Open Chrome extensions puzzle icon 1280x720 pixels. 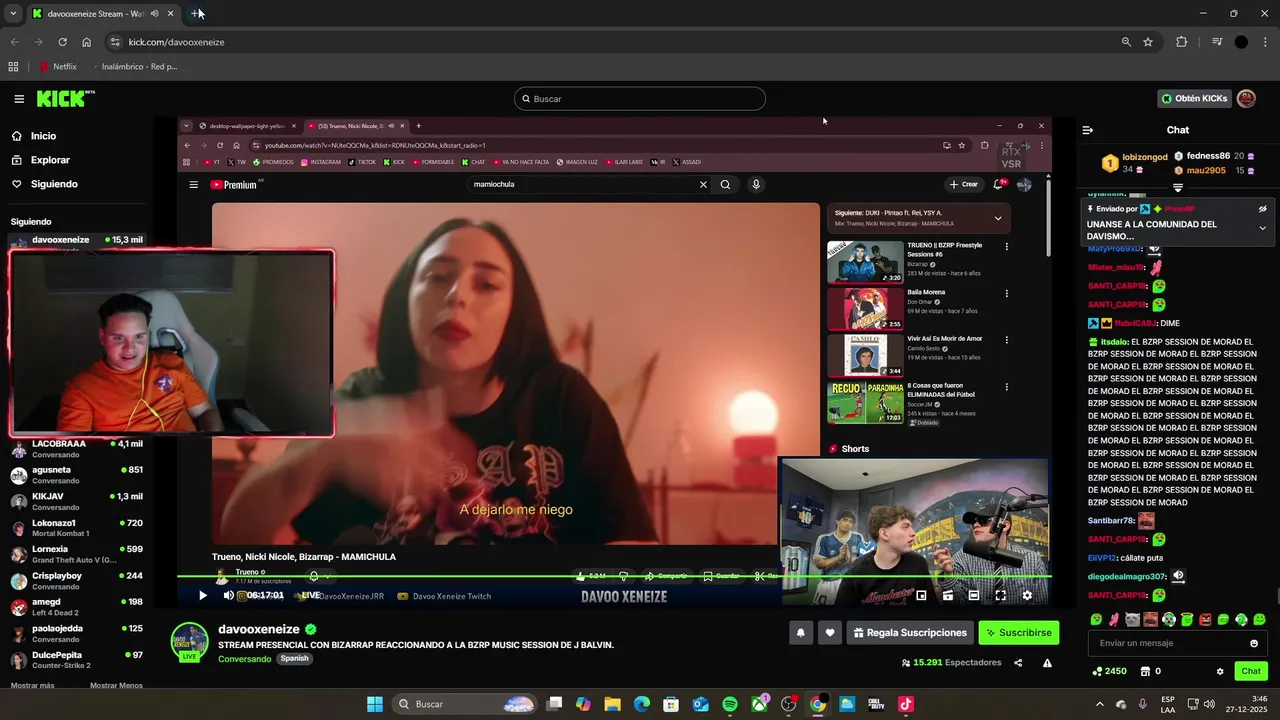point(1181,42)
